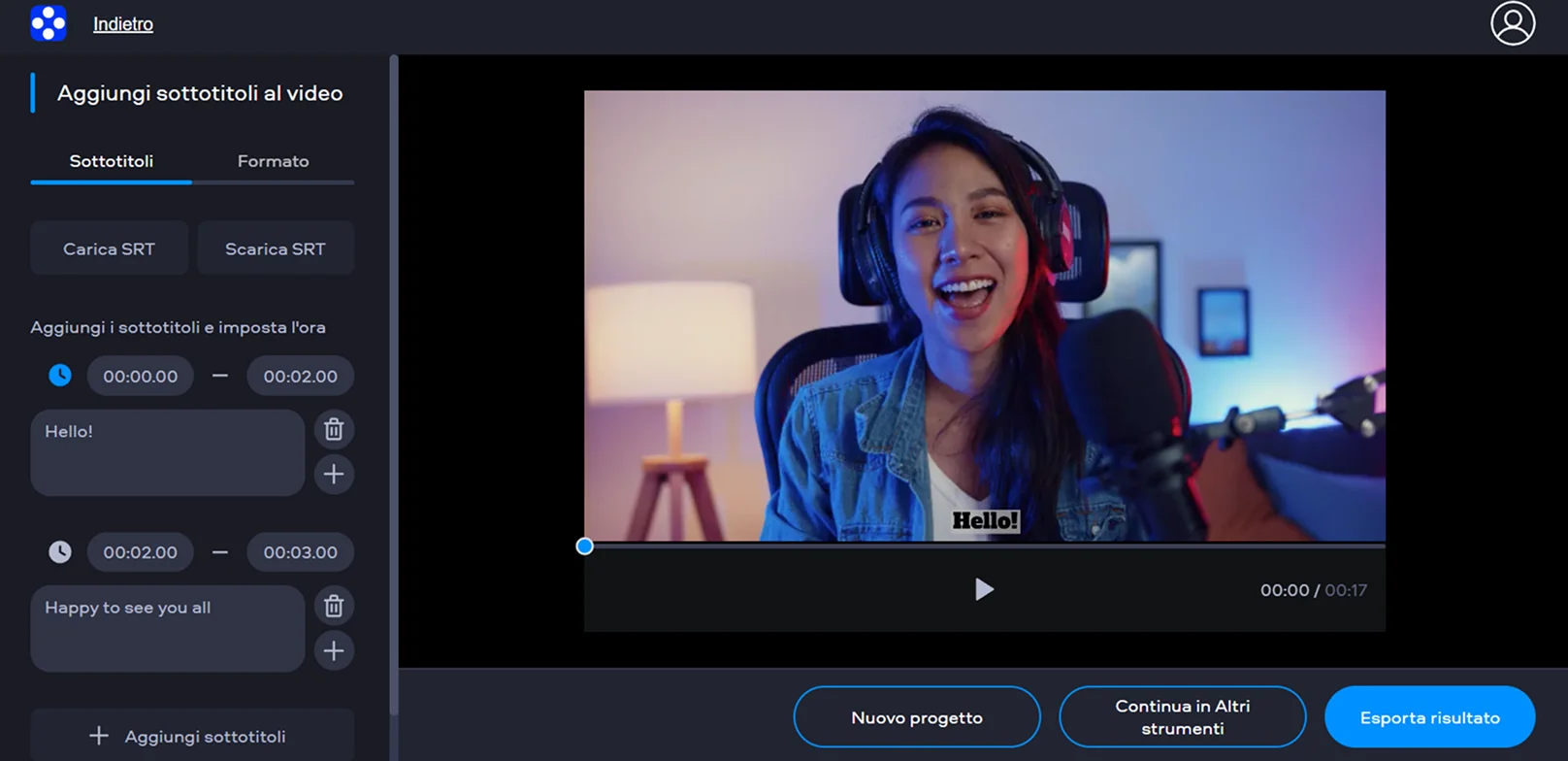The height and width of the screenshot is (761, 1568).
Task: Add subtitle after "Hello!" using plus icon
Action: (x=334, y=474)
